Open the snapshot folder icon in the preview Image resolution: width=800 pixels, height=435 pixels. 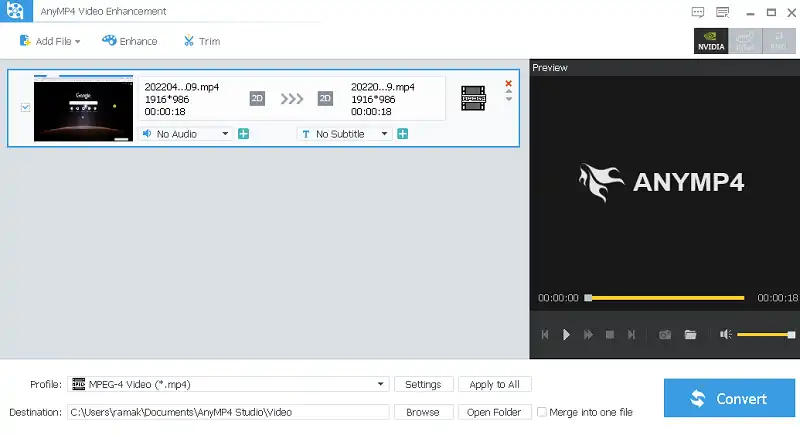[690, 335]
